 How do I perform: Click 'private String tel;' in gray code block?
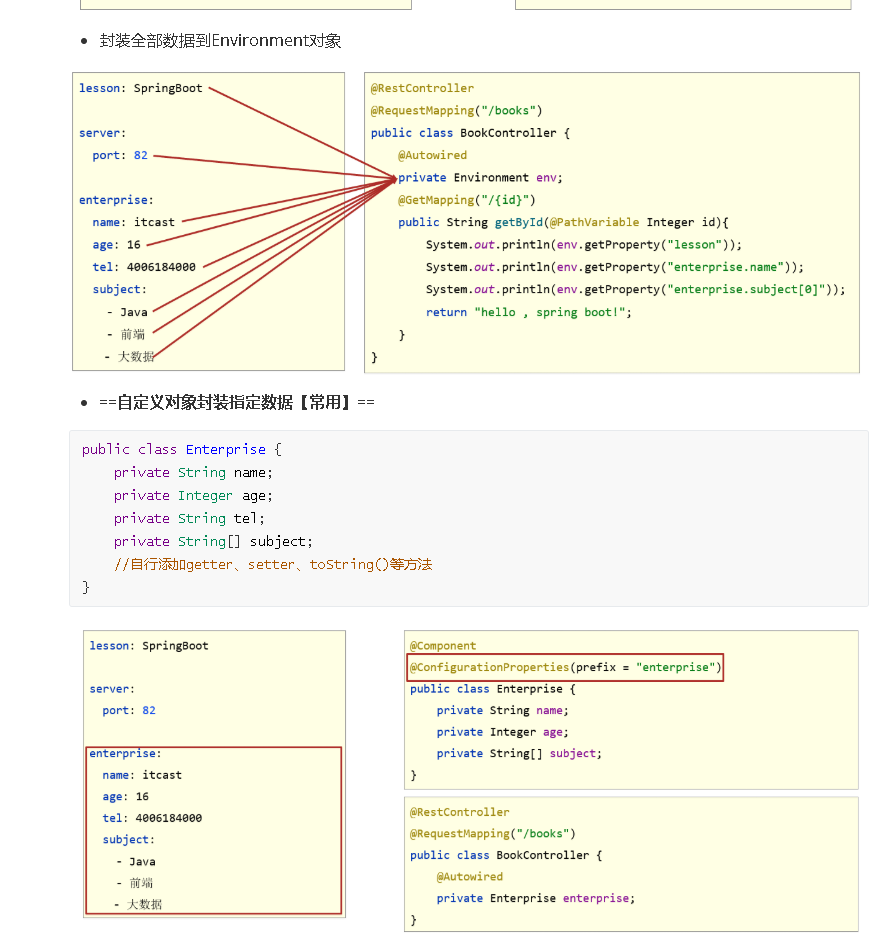189,518
